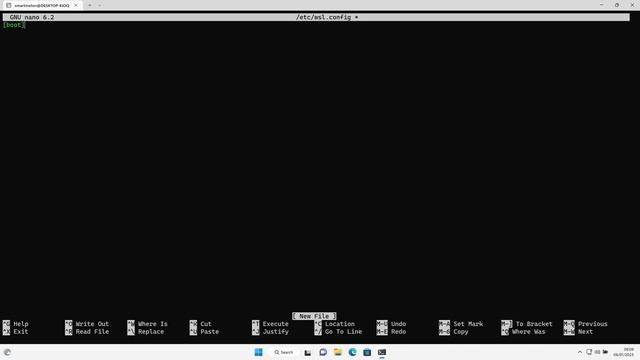Open the terminal profile dropdown arrow
Screen dimensions: 640x360
point(100,5)
